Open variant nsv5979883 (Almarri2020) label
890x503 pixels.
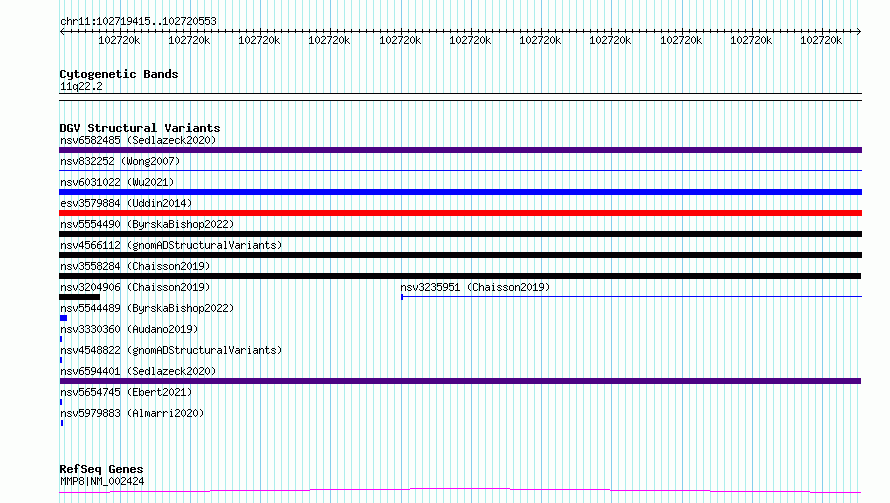(x=132, y=413)
